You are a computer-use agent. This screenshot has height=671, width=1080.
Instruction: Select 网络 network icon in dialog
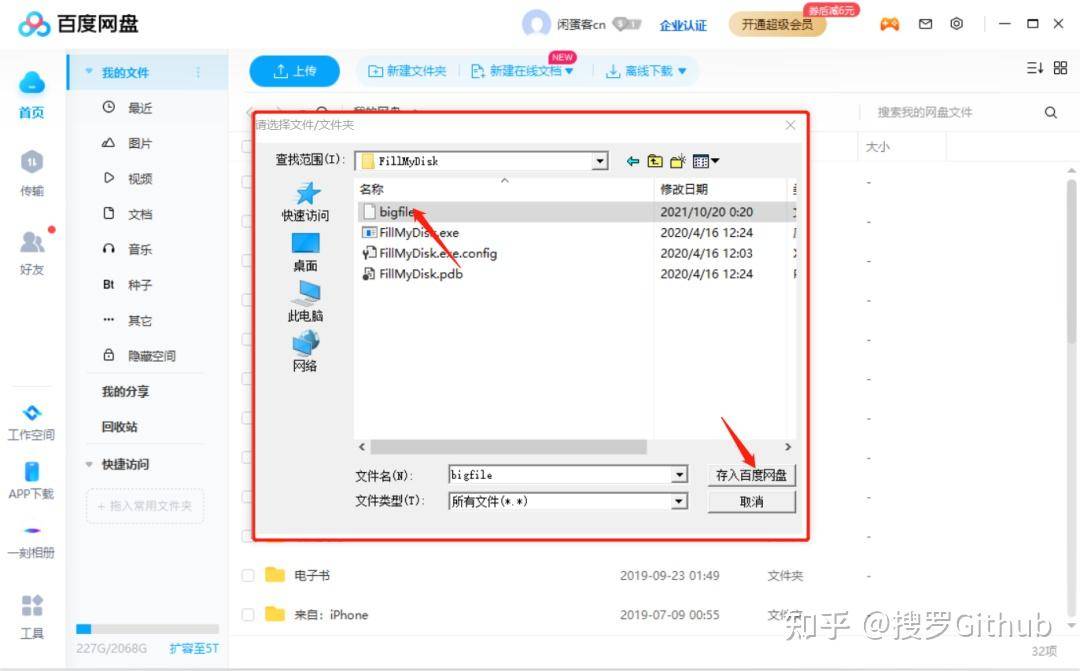click(306, 343)
